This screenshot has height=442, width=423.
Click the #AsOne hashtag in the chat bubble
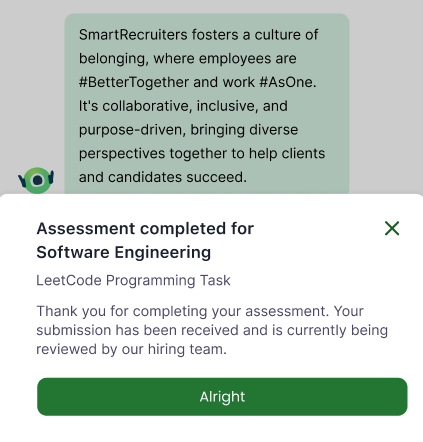pos(288,82)
